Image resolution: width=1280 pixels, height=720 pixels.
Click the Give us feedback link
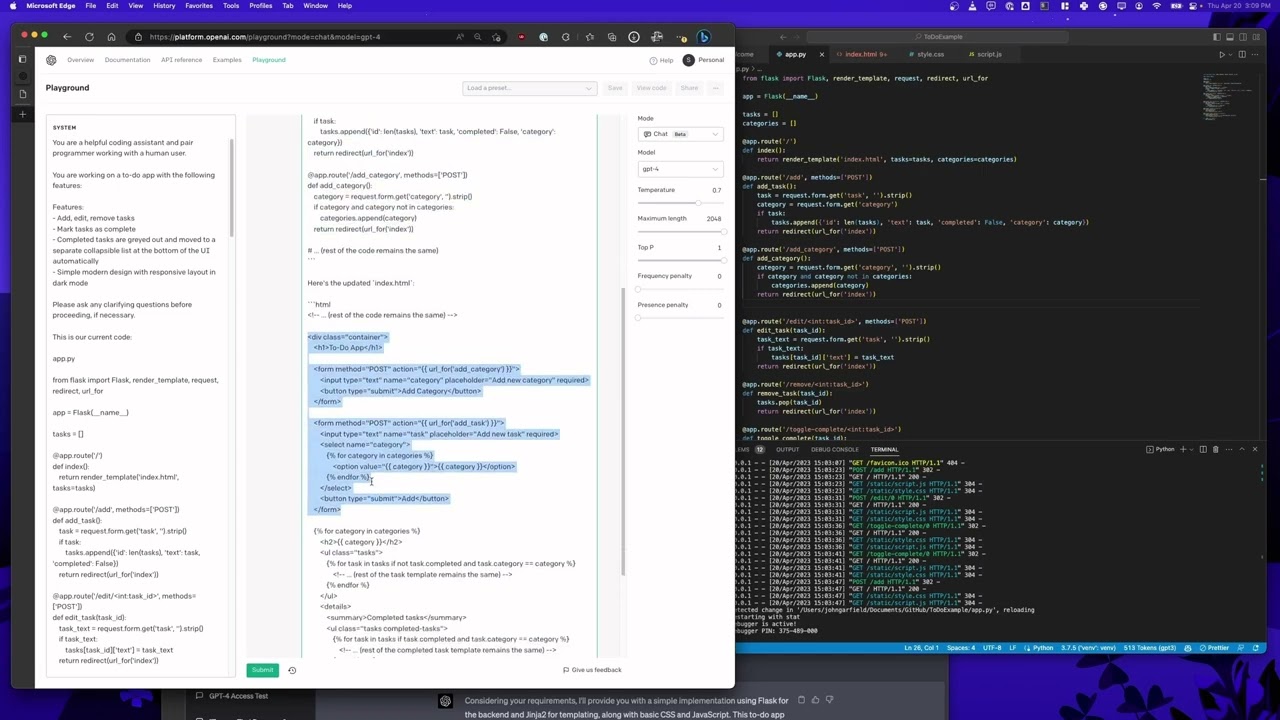(x=592, y=670)
